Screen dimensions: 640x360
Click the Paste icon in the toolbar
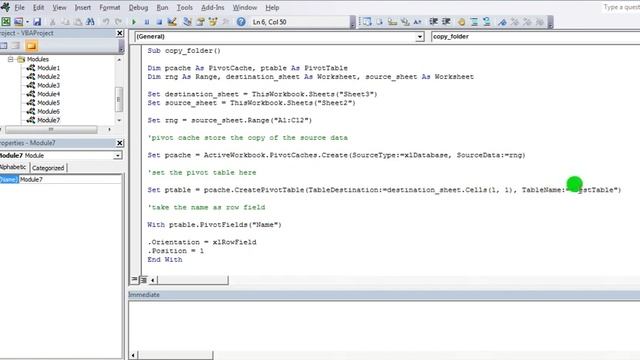point(78,22)
